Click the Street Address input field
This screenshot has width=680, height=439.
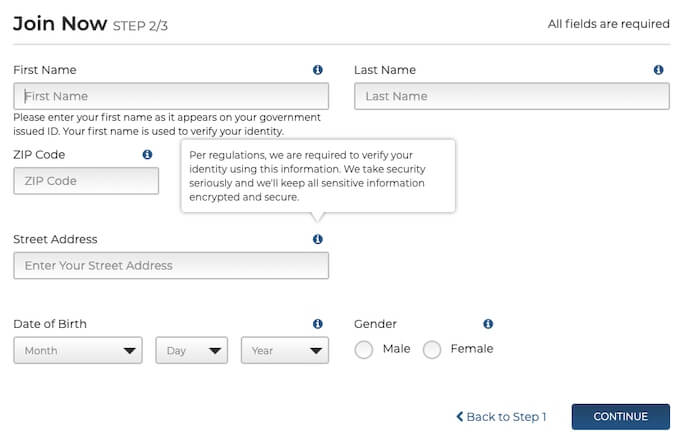click(171, 266)
